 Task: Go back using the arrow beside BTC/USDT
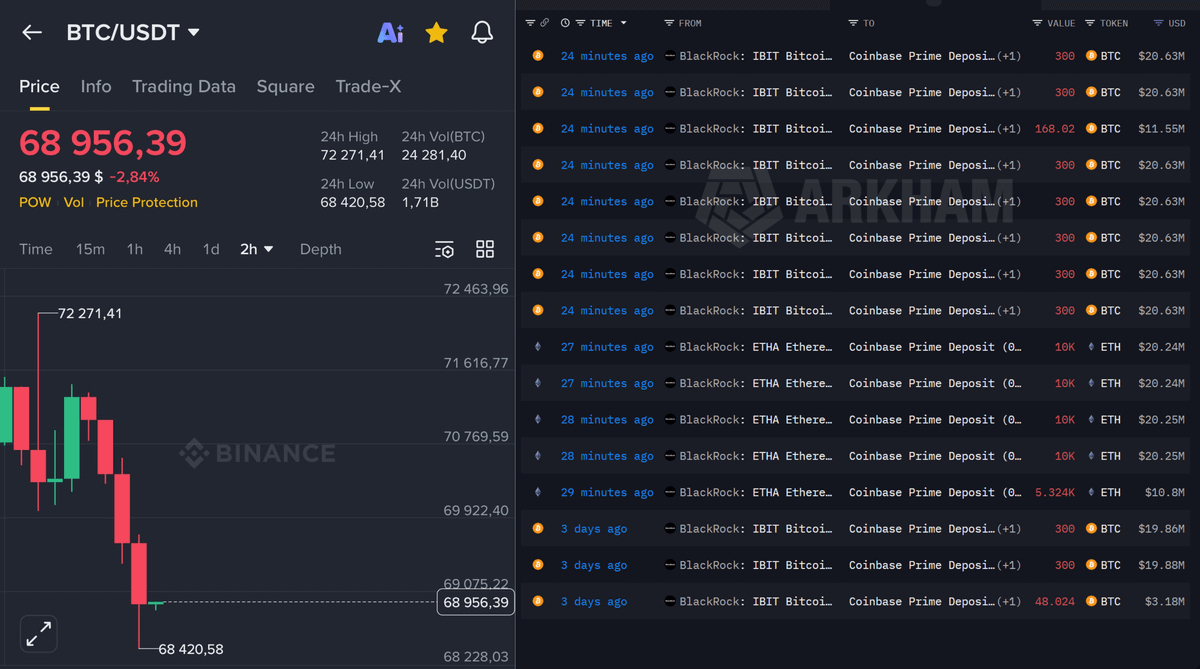32,33
